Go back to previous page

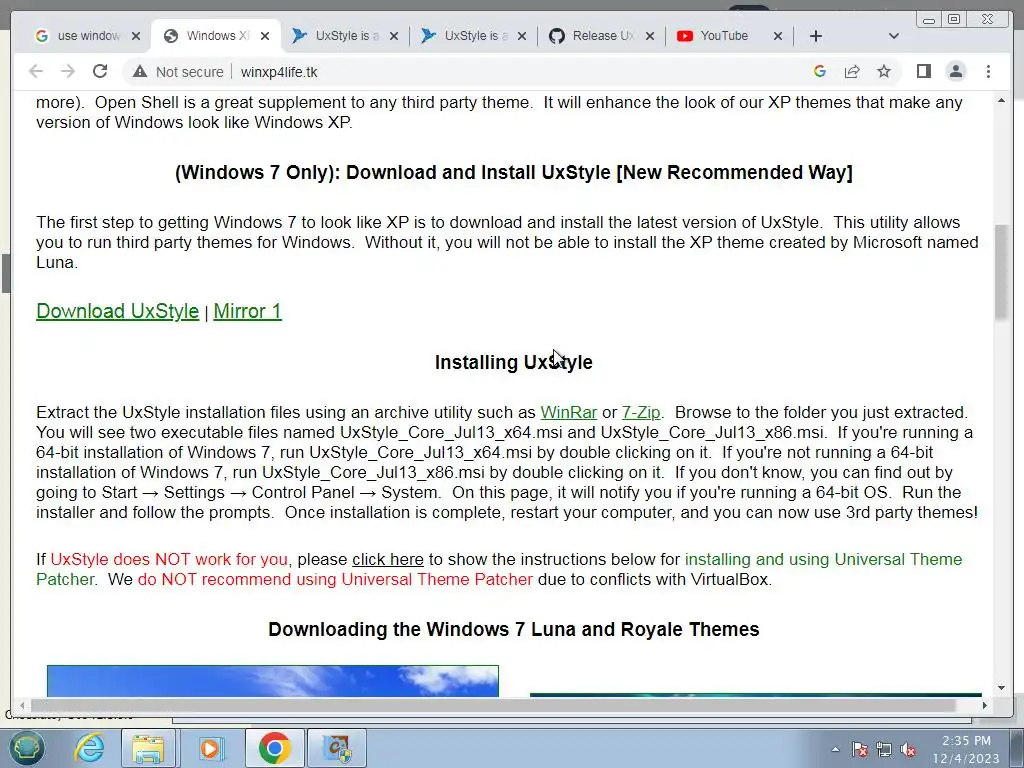pyautogui.click(x=36, y=71)
